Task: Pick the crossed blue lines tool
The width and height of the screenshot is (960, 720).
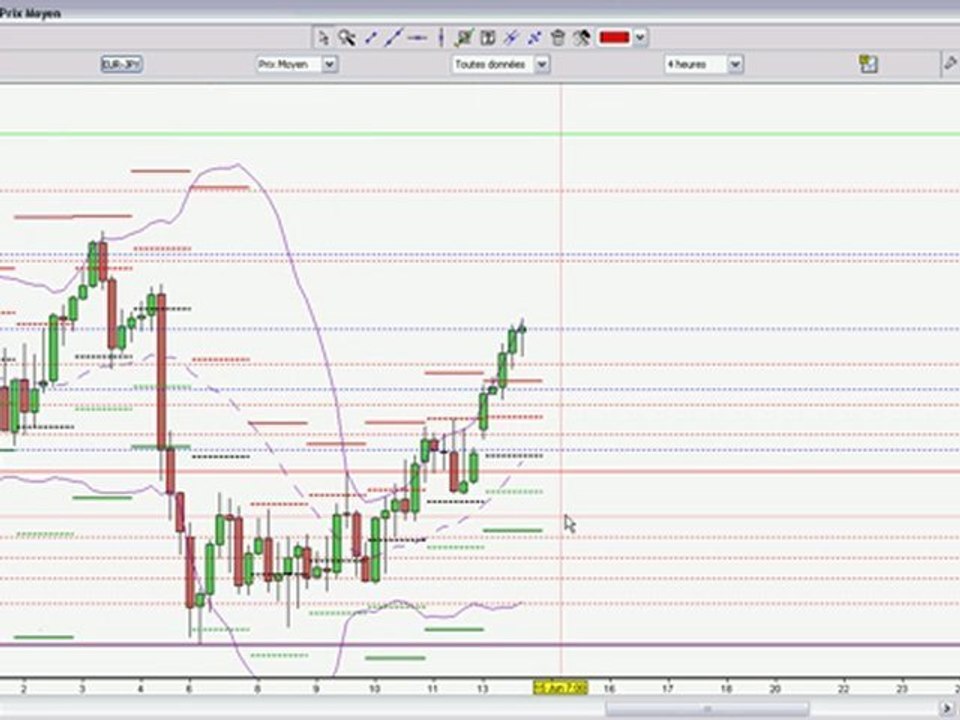Action: click(511, 38)
